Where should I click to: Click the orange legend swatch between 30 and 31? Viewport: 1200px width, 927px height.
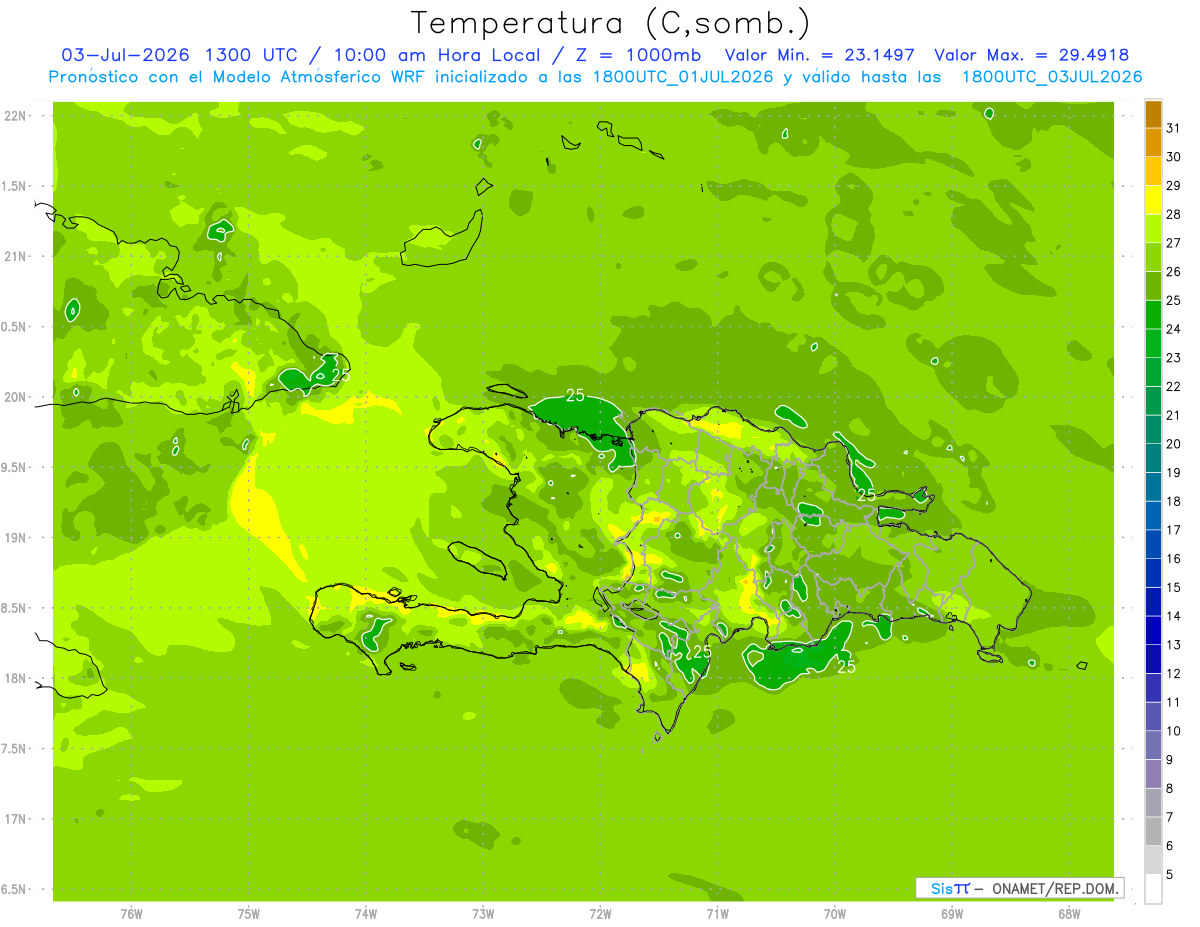(1153, 144)
